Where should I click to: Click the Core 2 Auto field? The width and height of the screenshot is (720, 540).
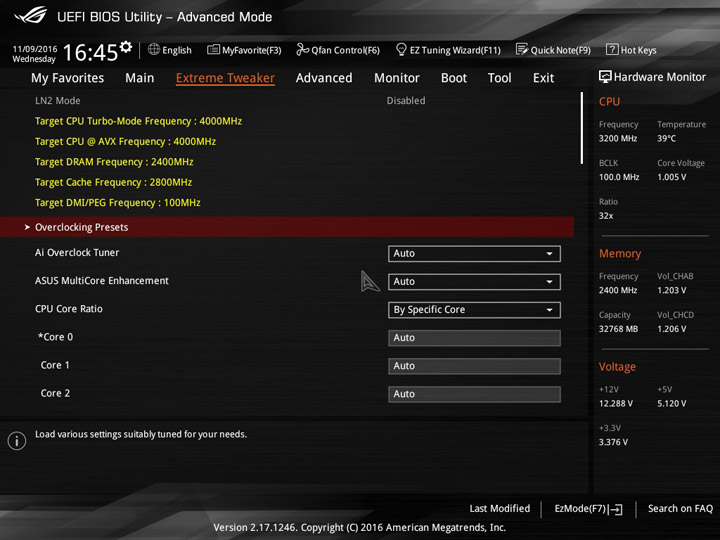click(474, 394)
